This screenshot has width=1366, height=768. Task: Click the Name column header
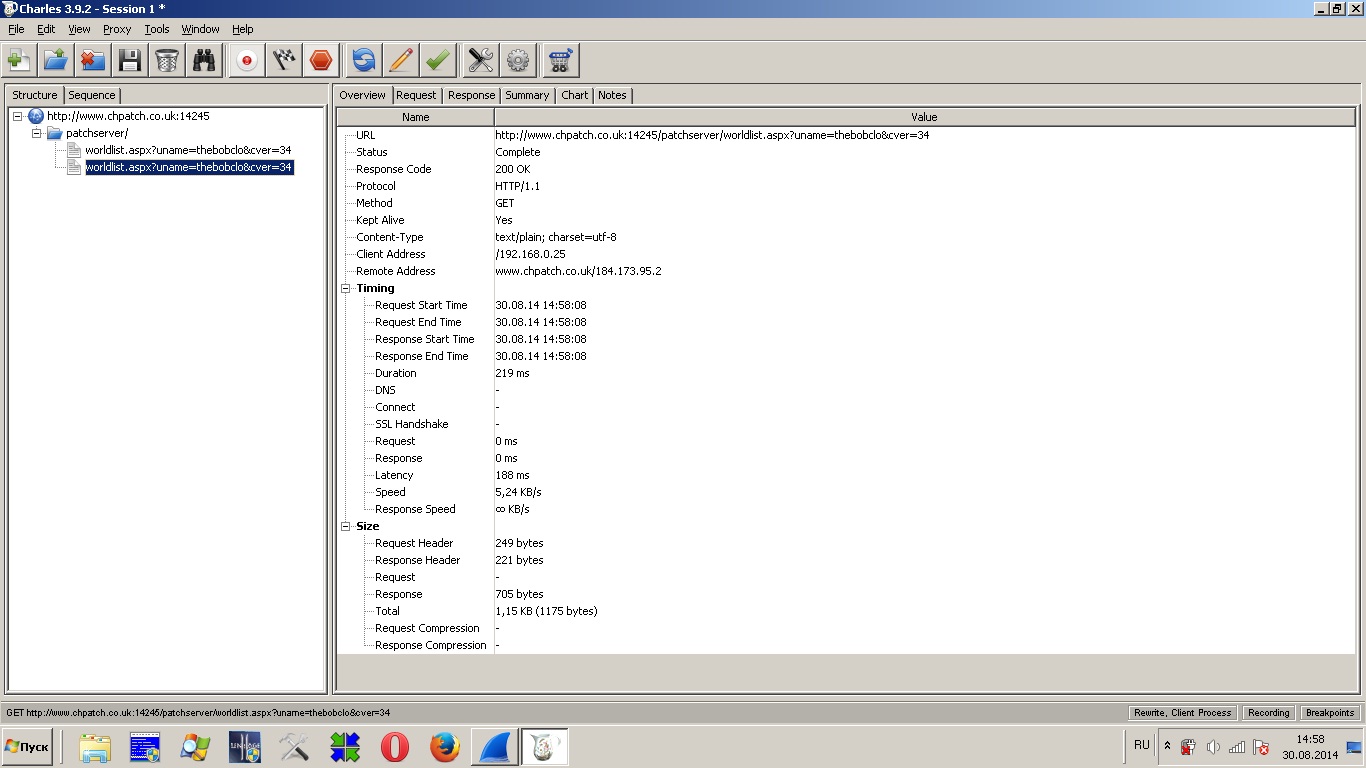pyautogui.click(x=415, y=117)
